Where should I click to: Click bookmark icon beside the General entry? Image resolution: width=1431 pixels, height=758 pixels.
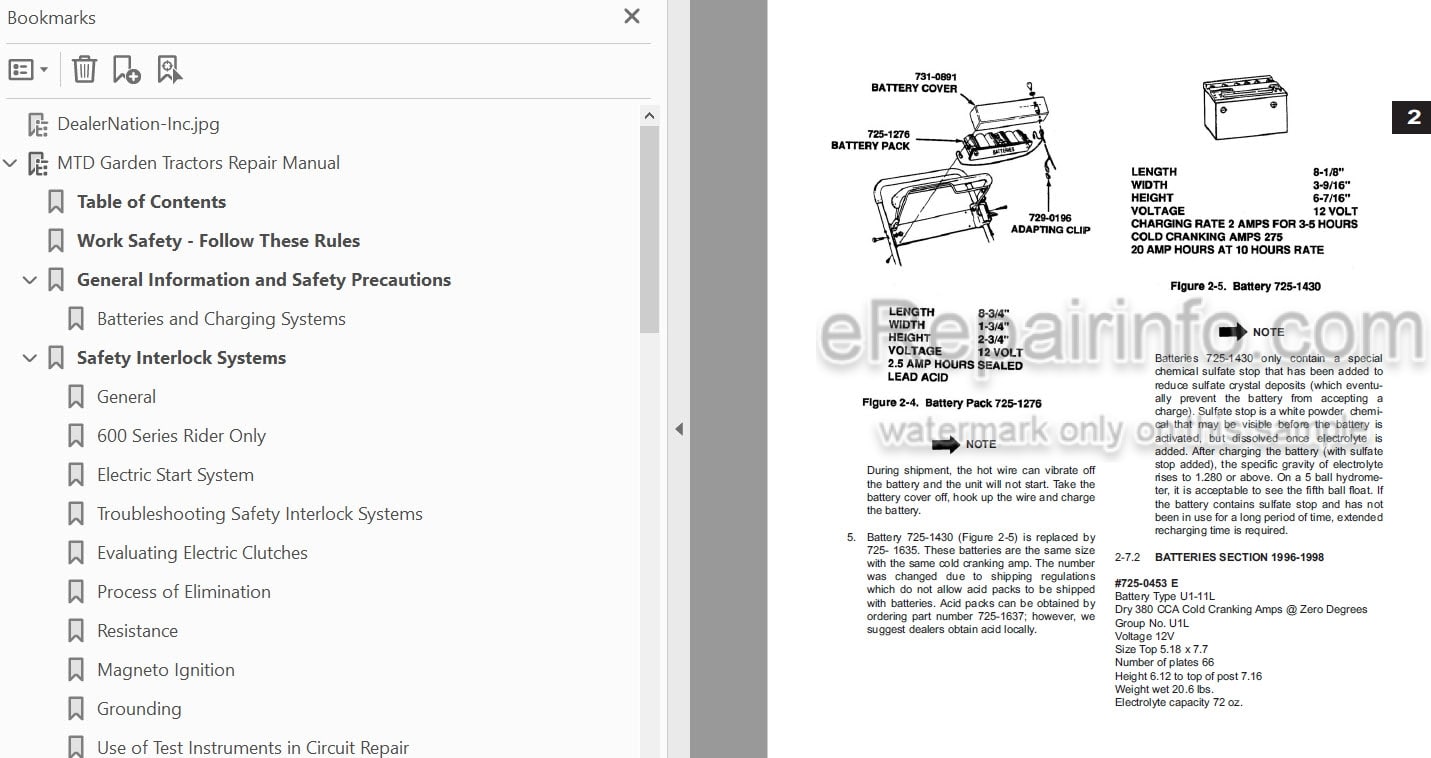tap(76, 397)
